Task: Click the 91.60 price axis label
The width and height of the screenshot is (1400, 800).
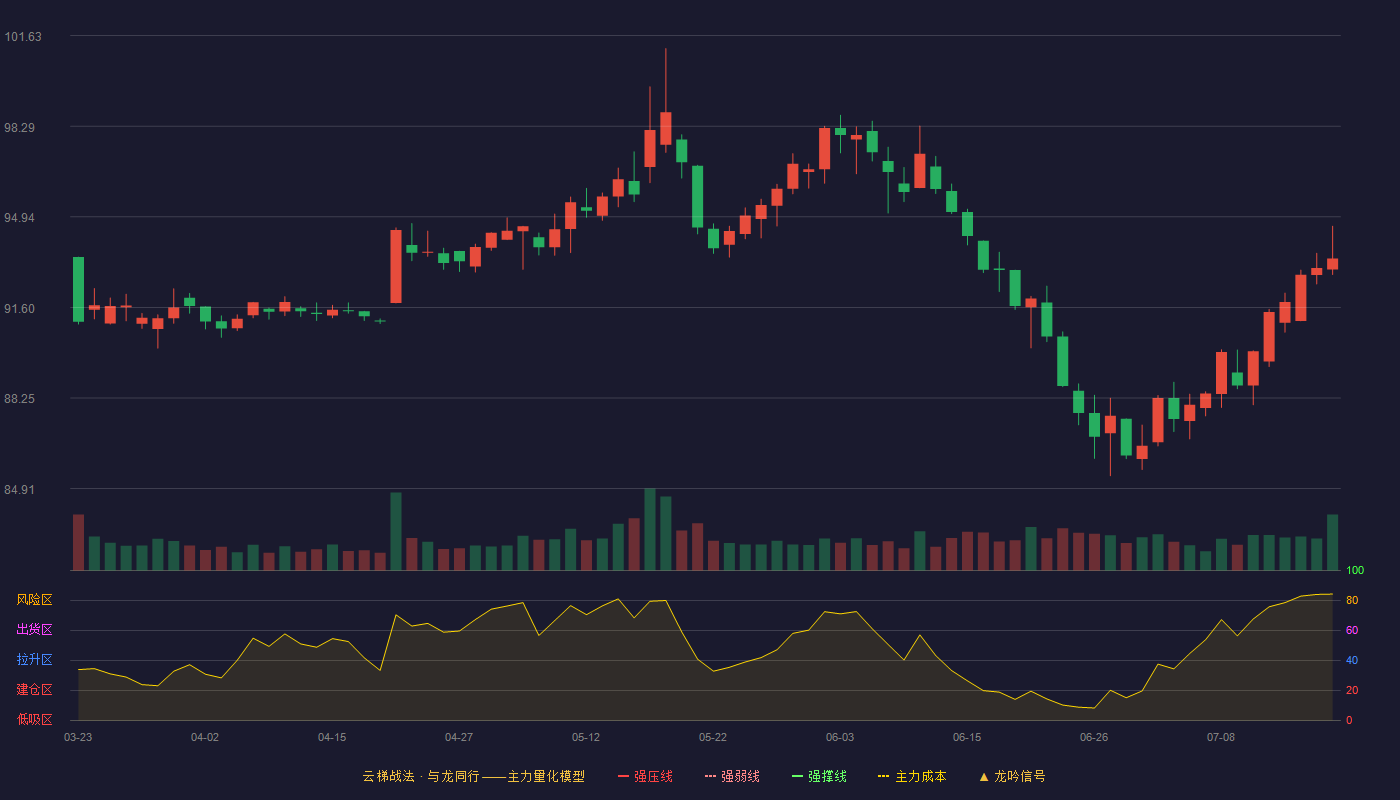Action: 21,309
